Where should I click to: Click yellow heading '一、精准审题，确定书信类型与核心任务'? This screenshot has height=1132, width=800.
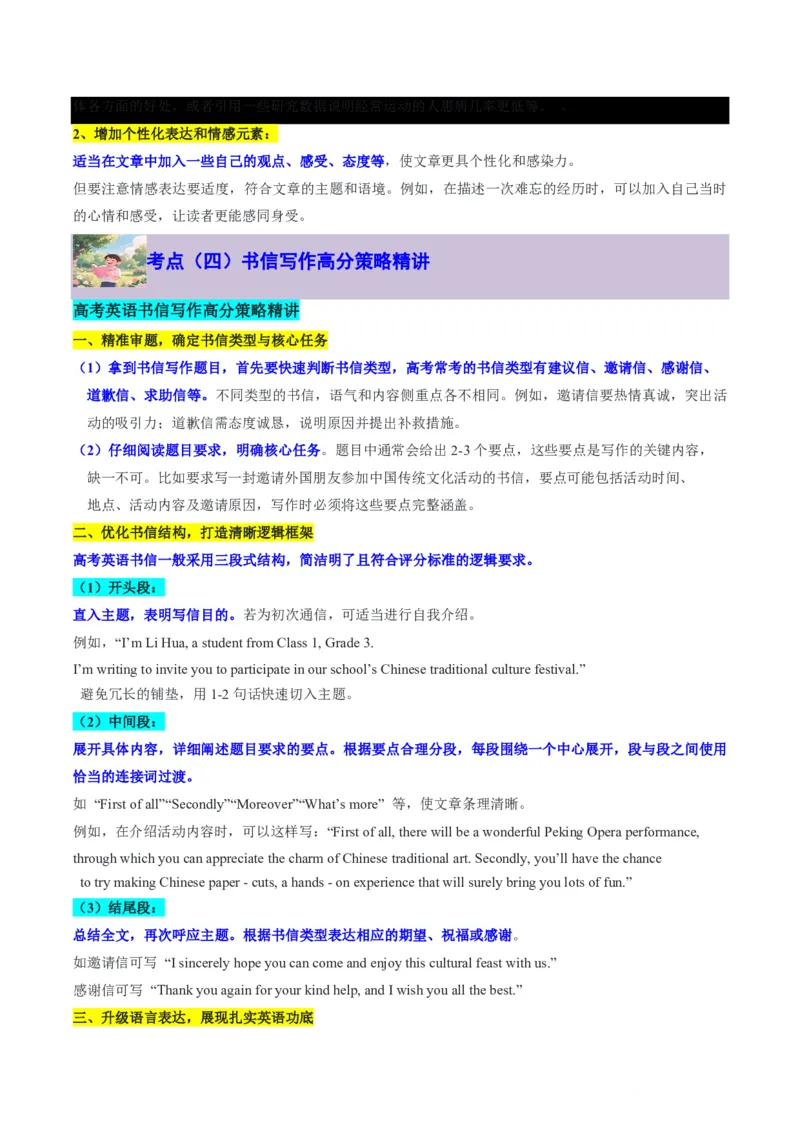click(x=201, y=340)
